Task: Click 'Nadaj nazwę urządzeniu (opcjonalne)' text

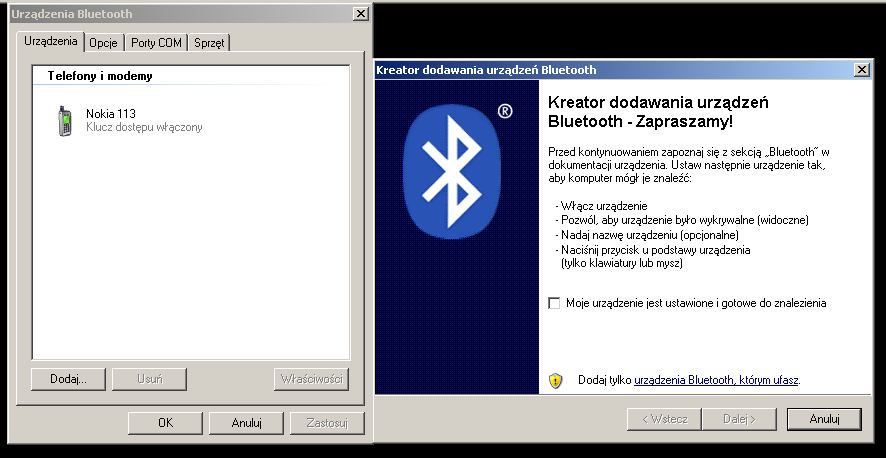Action: click(650, 235)
